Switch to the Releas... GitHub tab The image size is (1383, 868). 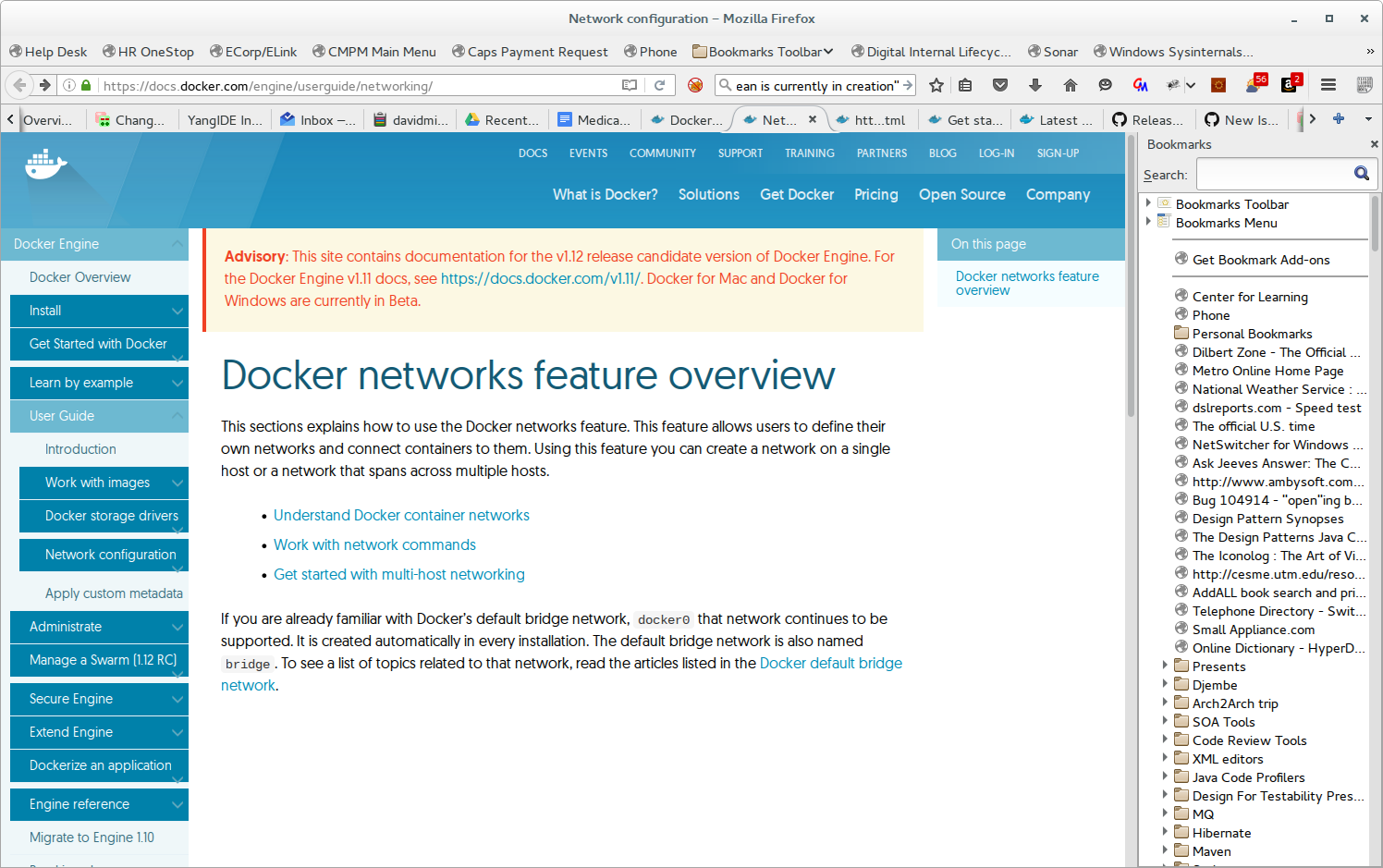pyautogui.click(x=1149, y=119)
